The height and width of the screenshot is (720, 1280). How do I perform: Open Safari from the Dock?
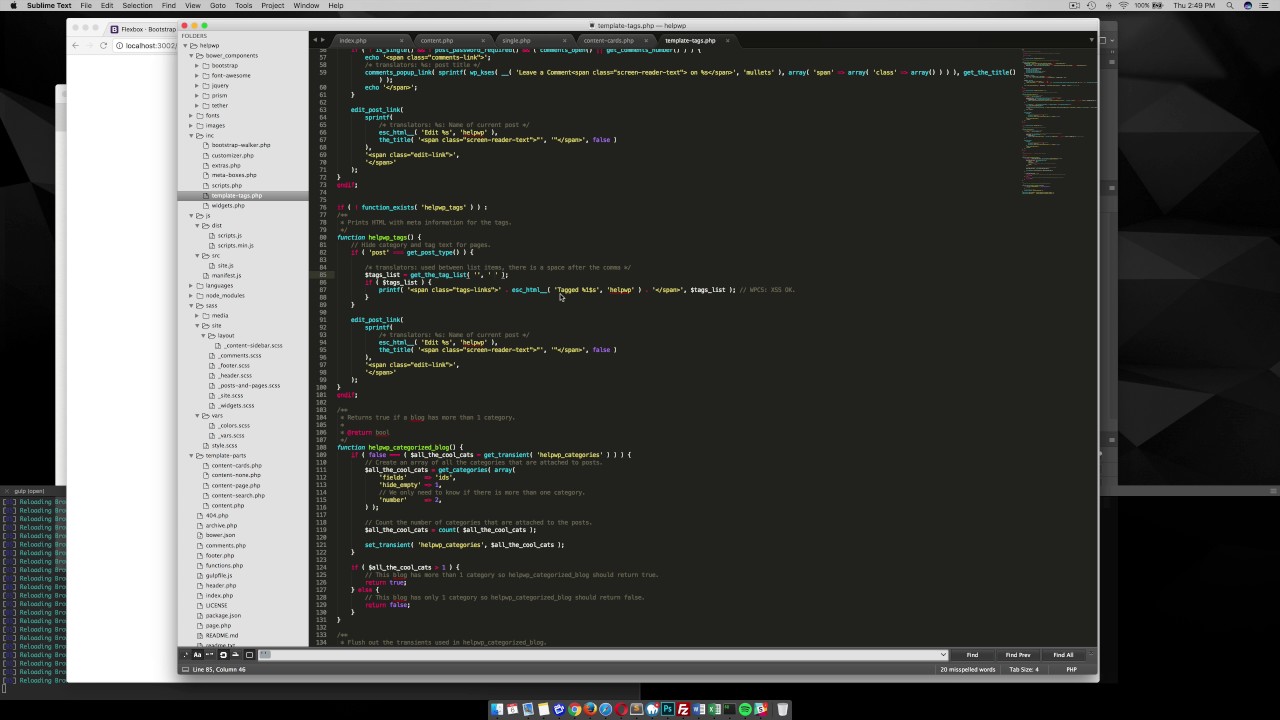coord(606,709)
